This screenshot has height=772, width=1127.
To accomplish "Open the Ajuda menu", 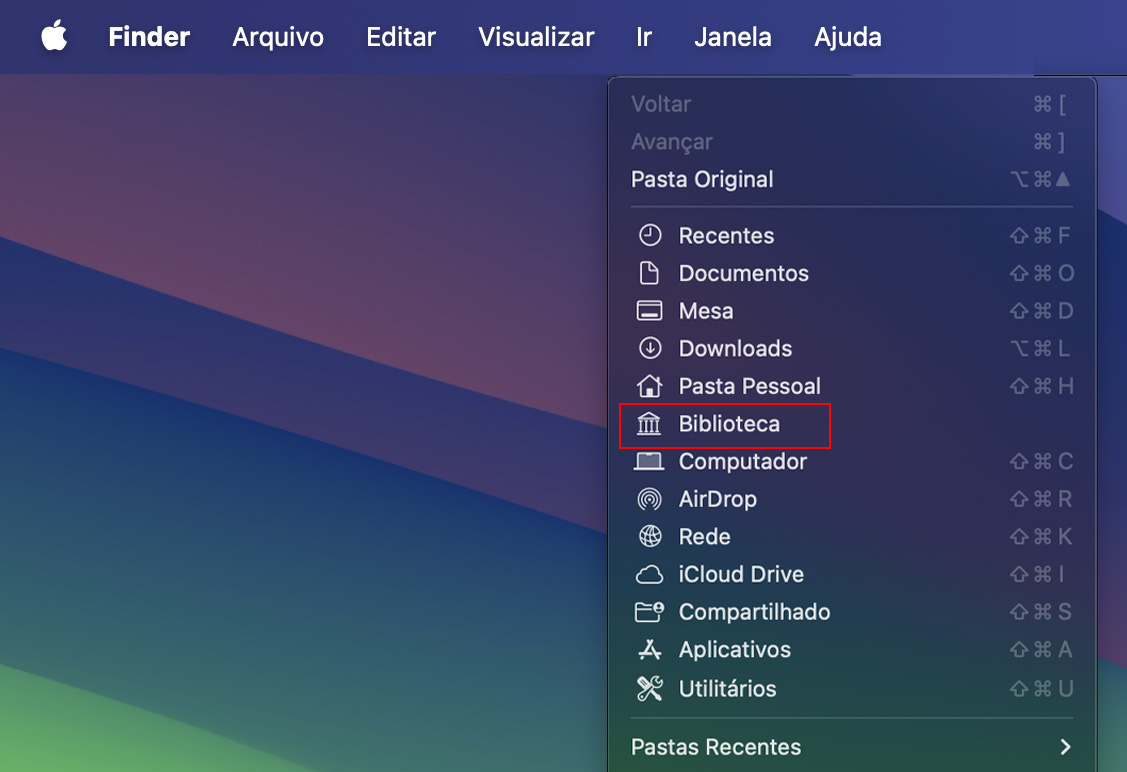I will point(847,36).
